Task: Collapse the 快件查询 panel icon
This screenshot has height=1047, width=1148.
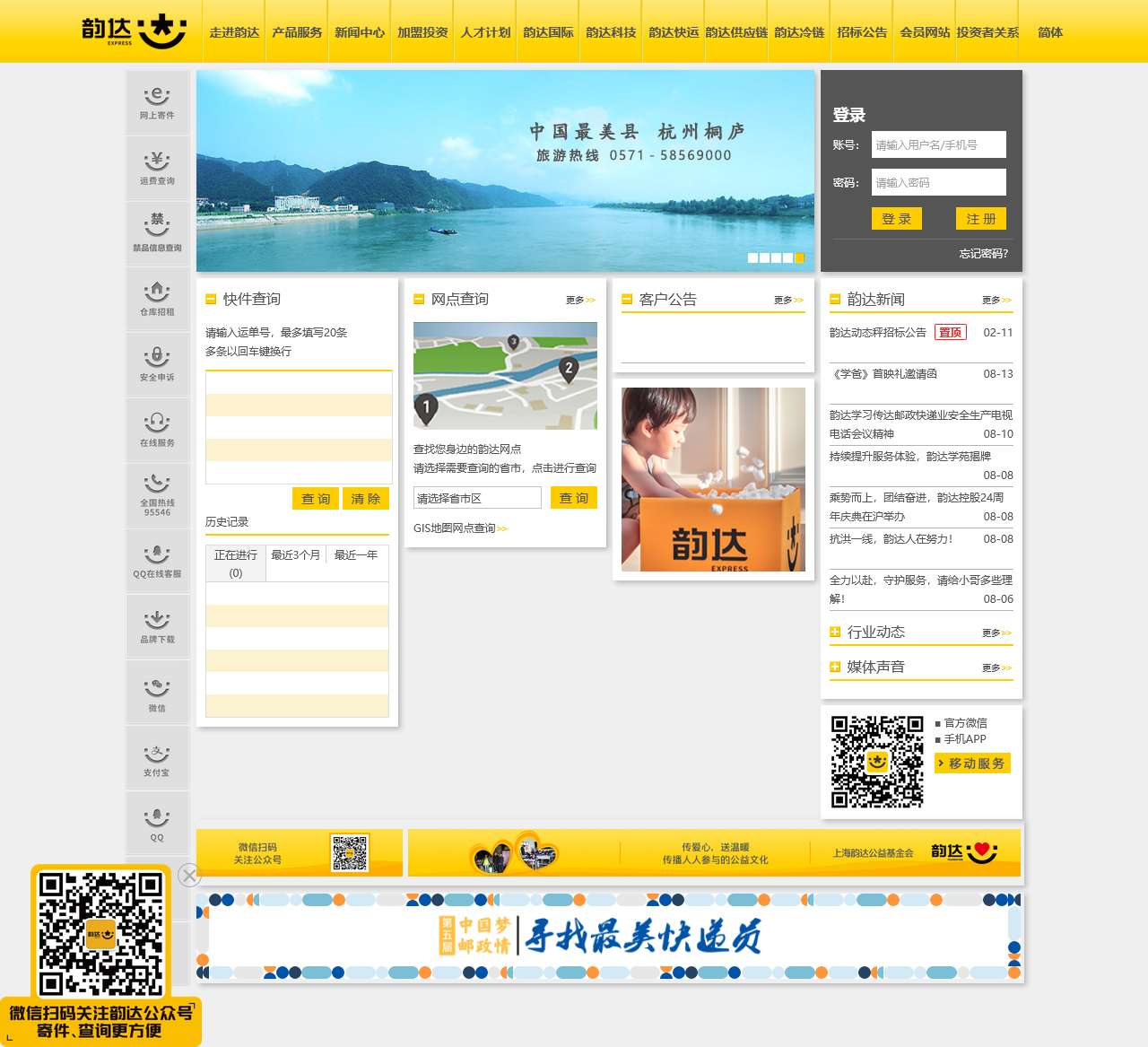Action: tap(211, 300)
